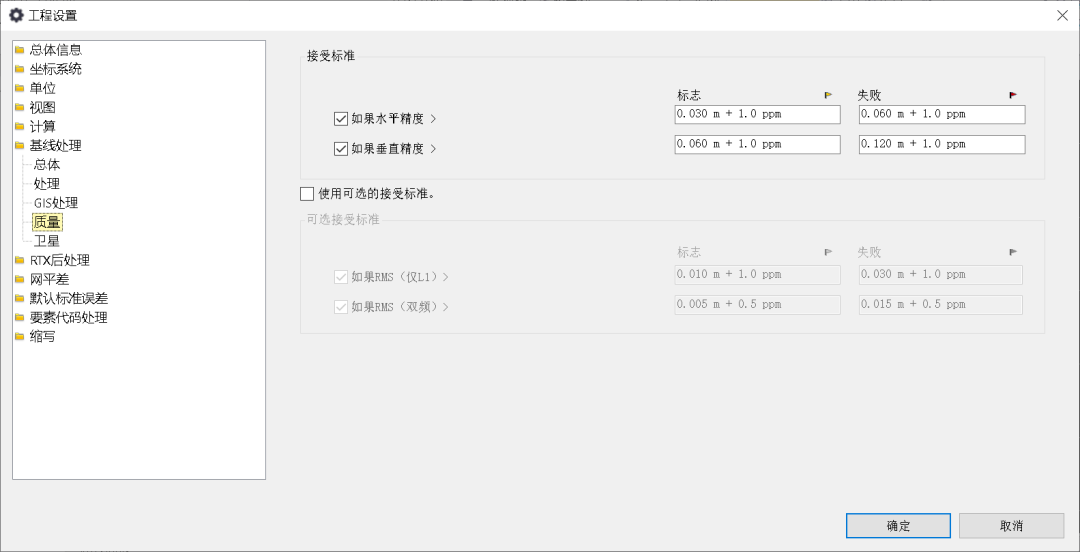Open the 计算 settings category
Viewport: 1080px width, 552px height.
[x=43, y=127]
